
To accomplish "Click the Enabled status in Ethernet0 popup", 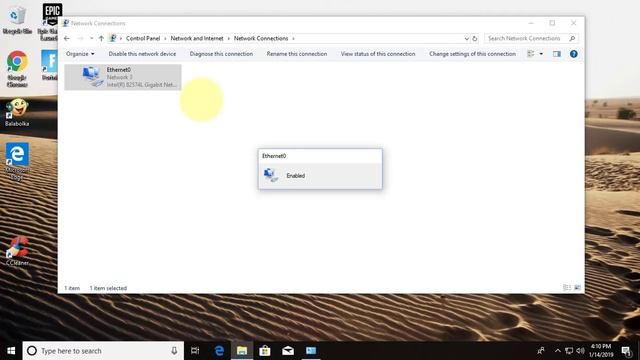I will [296, 176].
